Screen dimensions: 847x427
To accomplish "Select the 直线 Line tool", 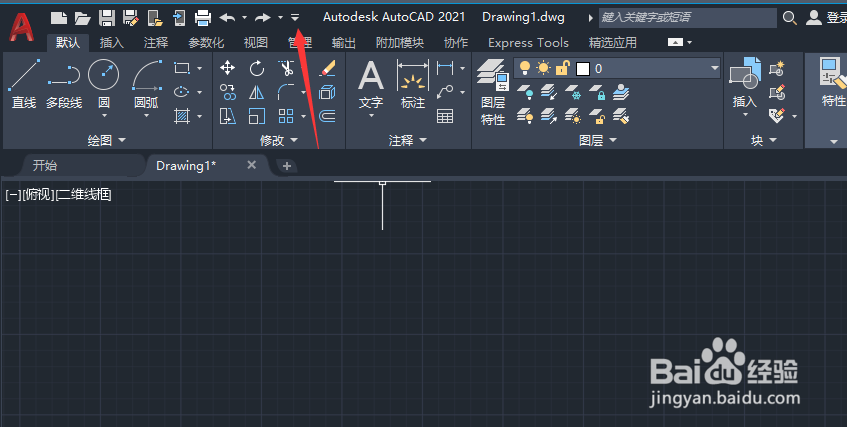I will (x=24, y=84).
